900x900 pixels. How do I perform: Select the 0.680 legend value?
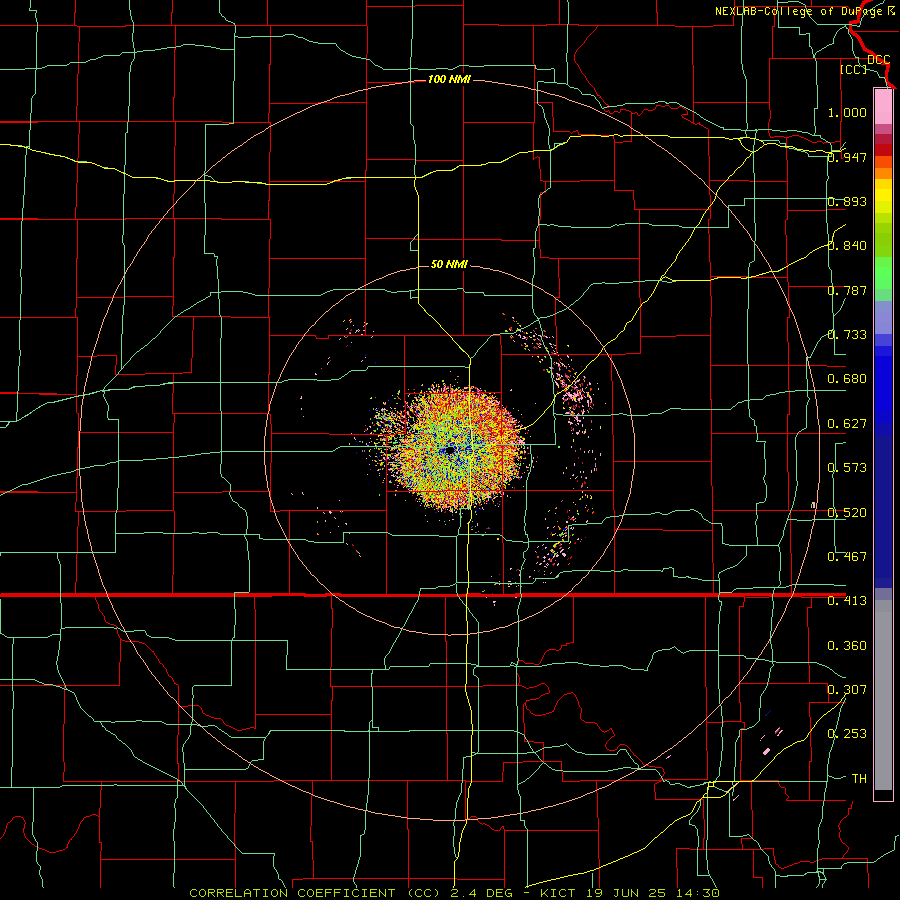point(847,379)
